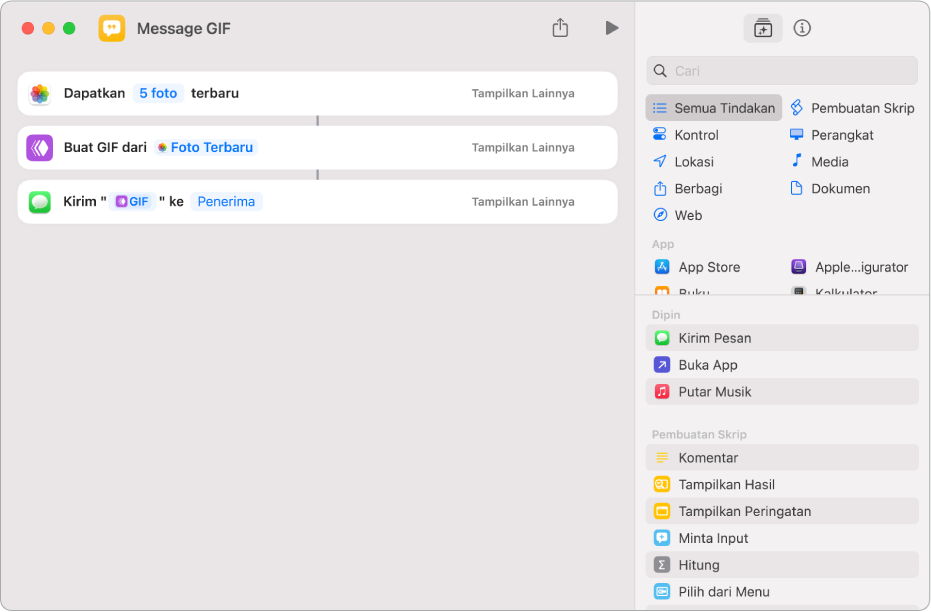
Task: Expand Tampilkan Lainnya for Buat GIF action
Action: click(522, 147)
